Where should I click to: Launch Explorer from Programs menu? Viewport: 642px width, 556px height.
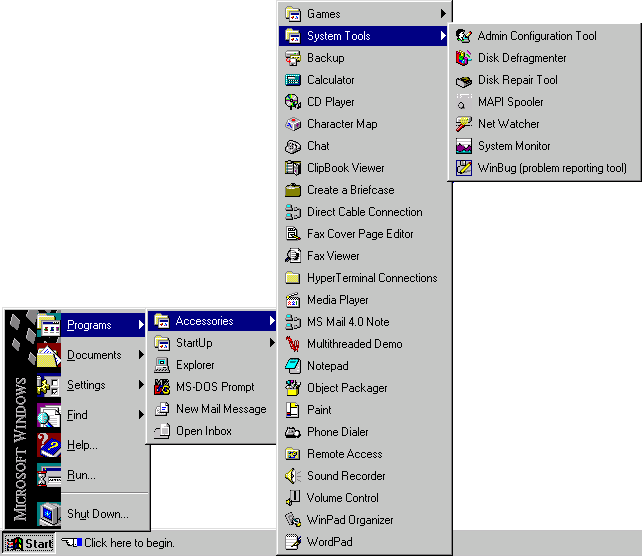212,365
